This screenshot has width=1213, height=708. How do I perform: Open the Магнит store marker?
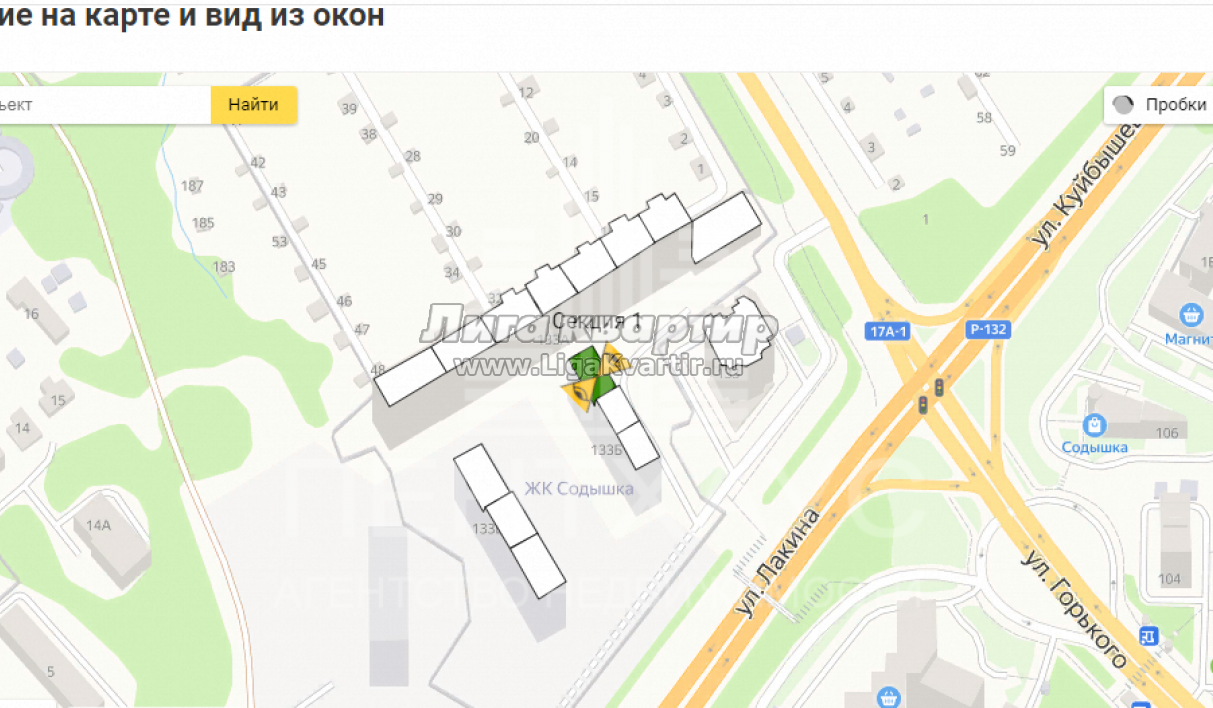click(x=1191, y=316)
